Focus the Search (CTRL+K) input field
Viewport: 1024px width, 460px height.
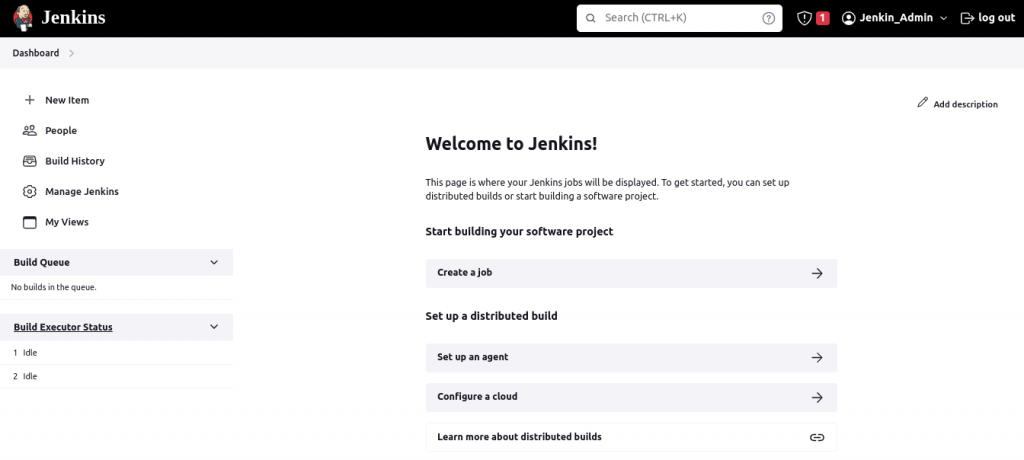click(x=679, y=18)
